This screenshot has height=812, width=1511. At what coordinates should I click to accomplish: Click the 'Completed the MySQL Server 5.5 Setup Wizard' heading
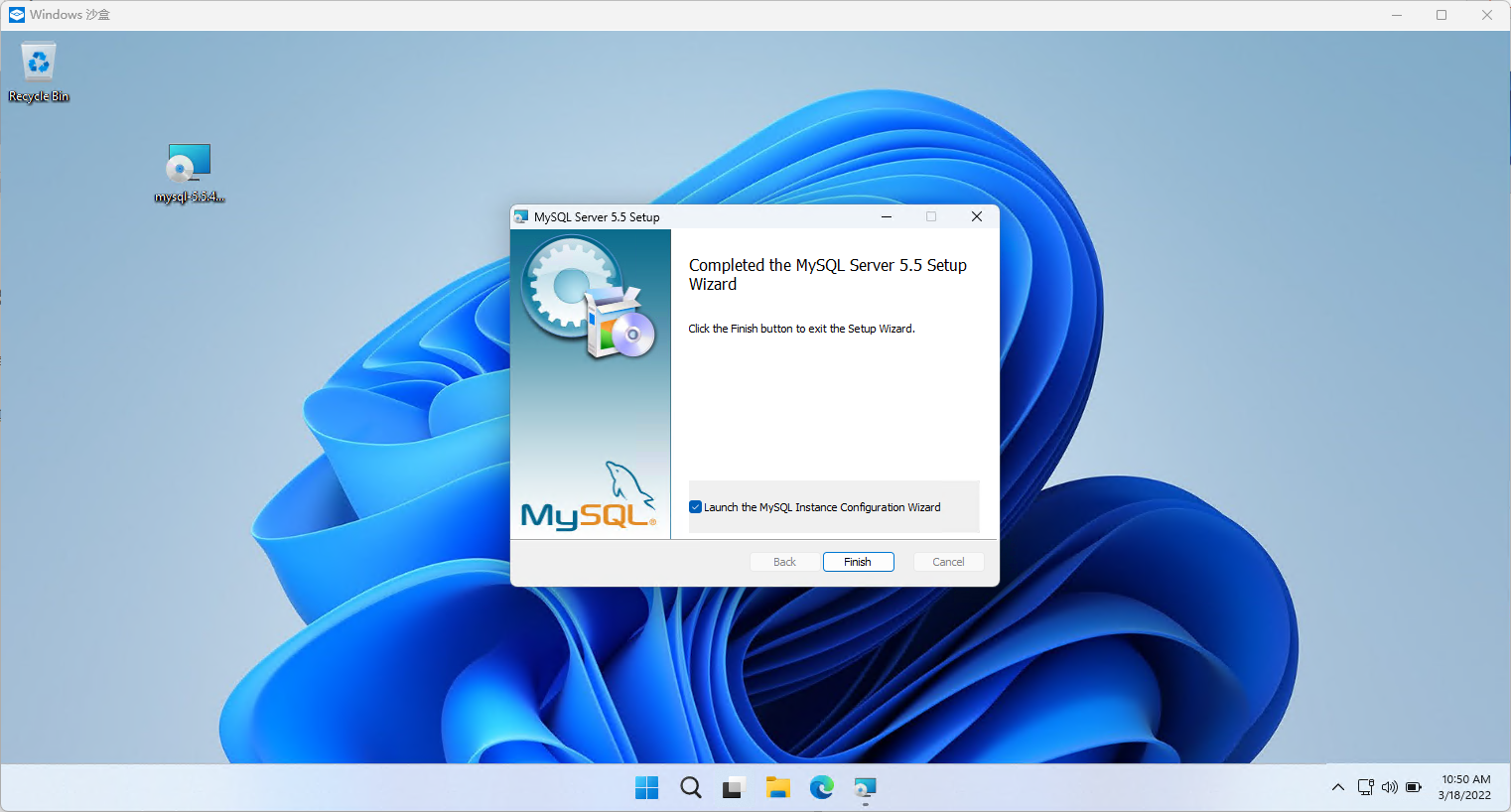tap(828, 275)
